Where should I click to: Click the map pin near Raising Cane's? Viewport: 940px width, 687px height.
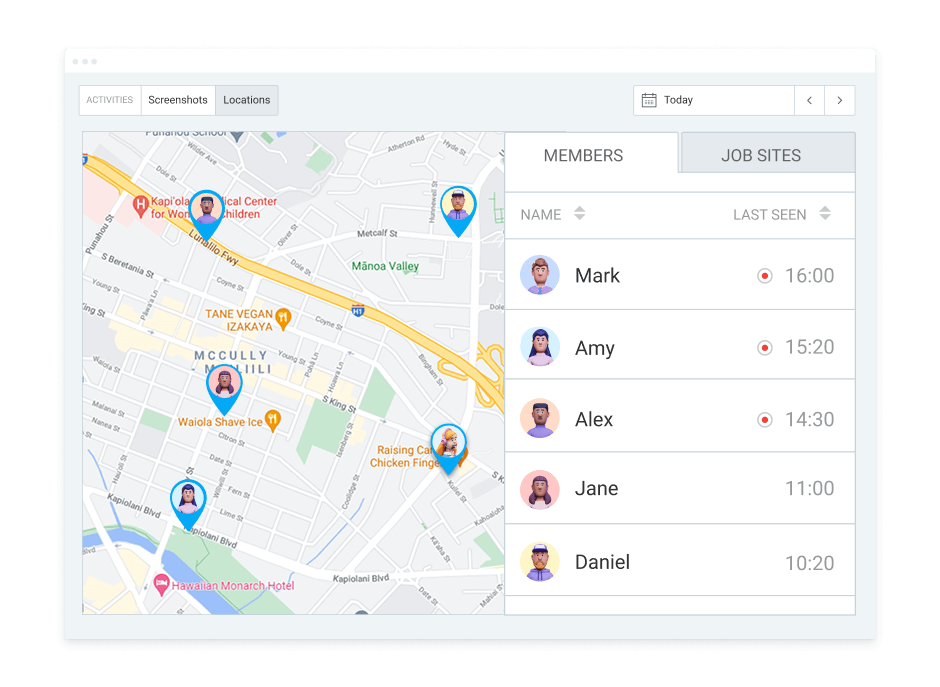pos(448,446)
